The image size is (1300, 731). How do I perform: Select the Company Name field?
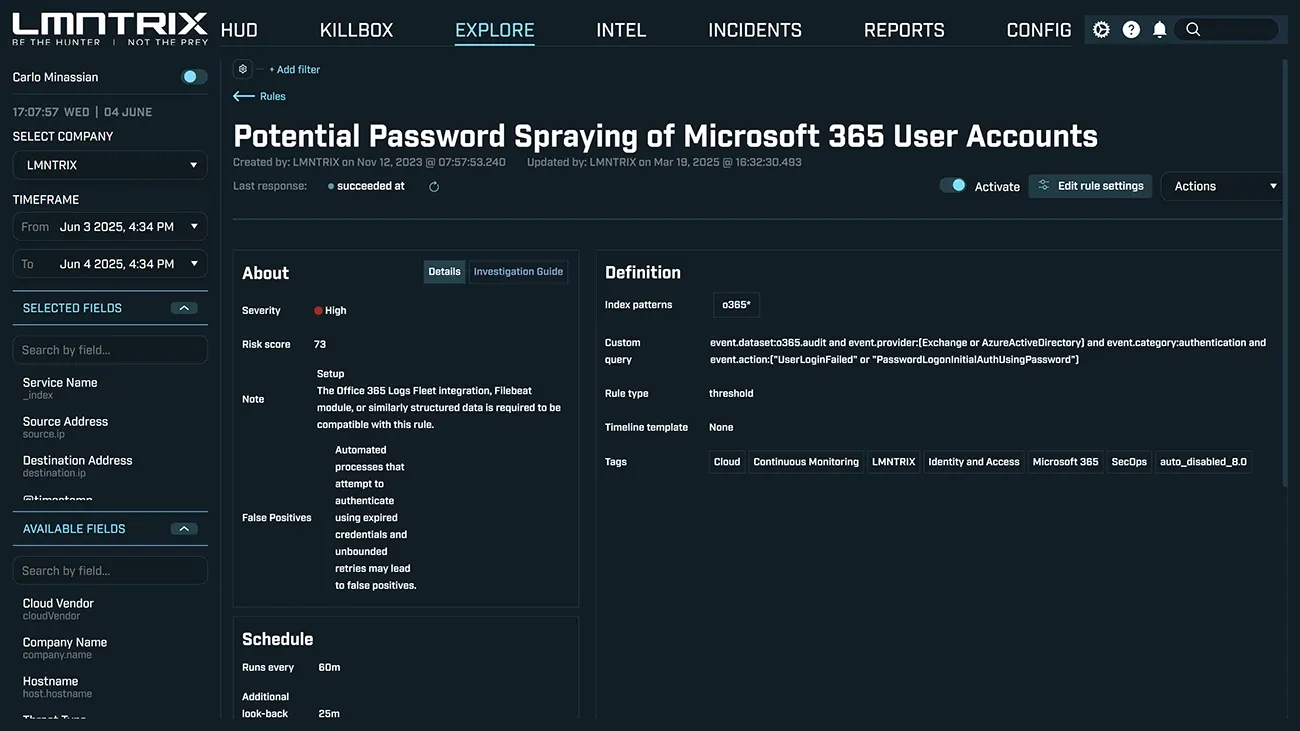(x=65, y=643)
